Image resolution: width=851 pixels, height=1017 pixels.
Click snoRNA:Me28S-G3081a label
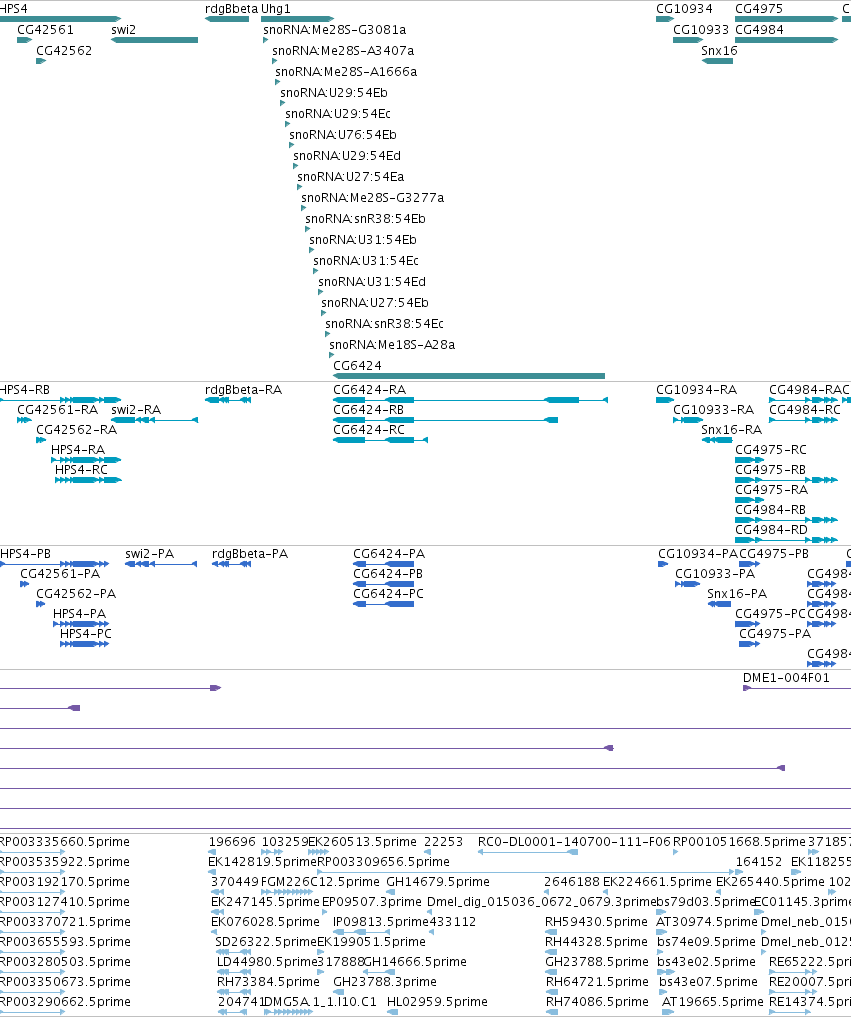[335, 30]
